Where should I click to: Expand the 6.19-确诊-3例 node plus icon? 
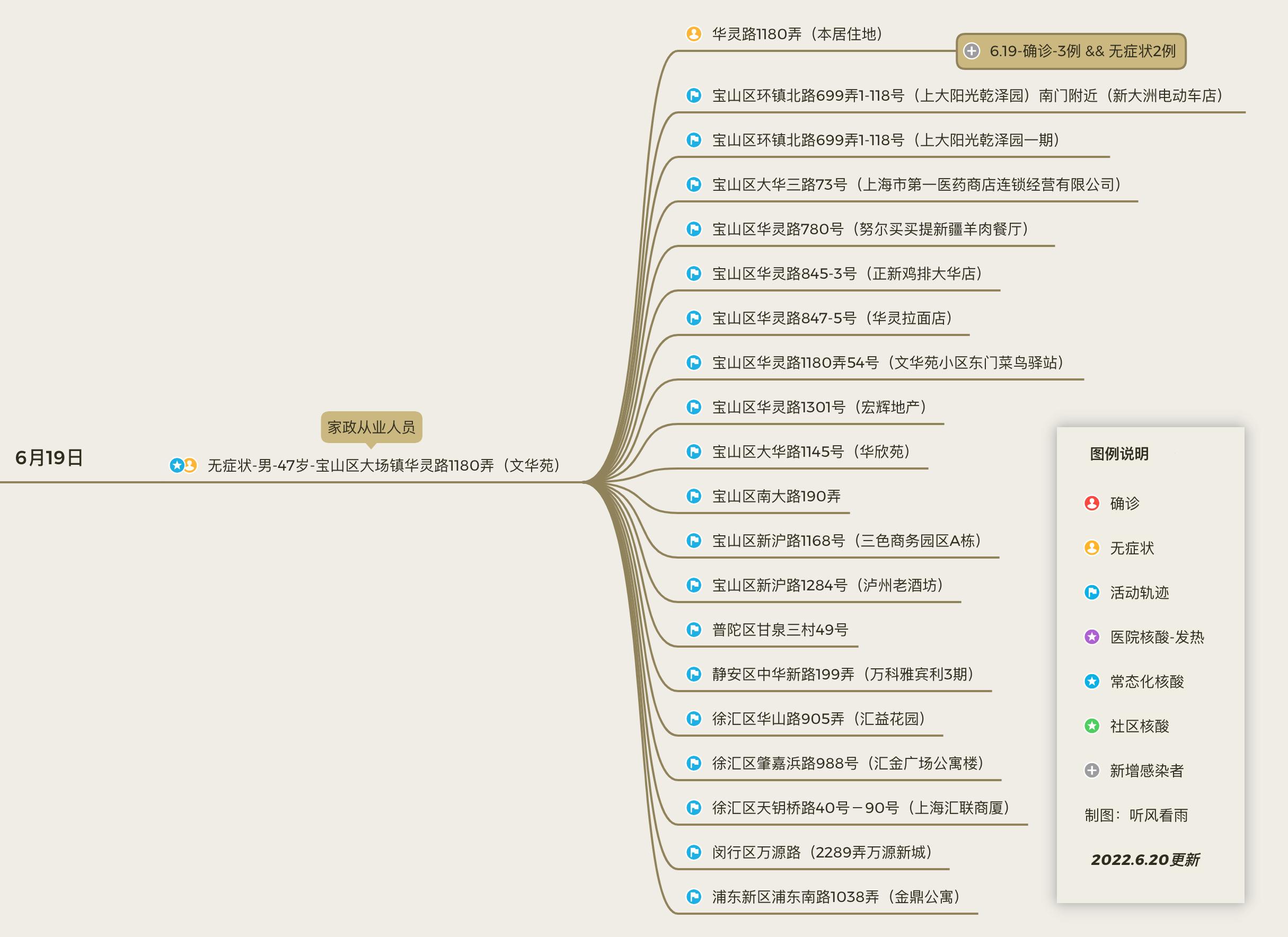tap(972, 51)
